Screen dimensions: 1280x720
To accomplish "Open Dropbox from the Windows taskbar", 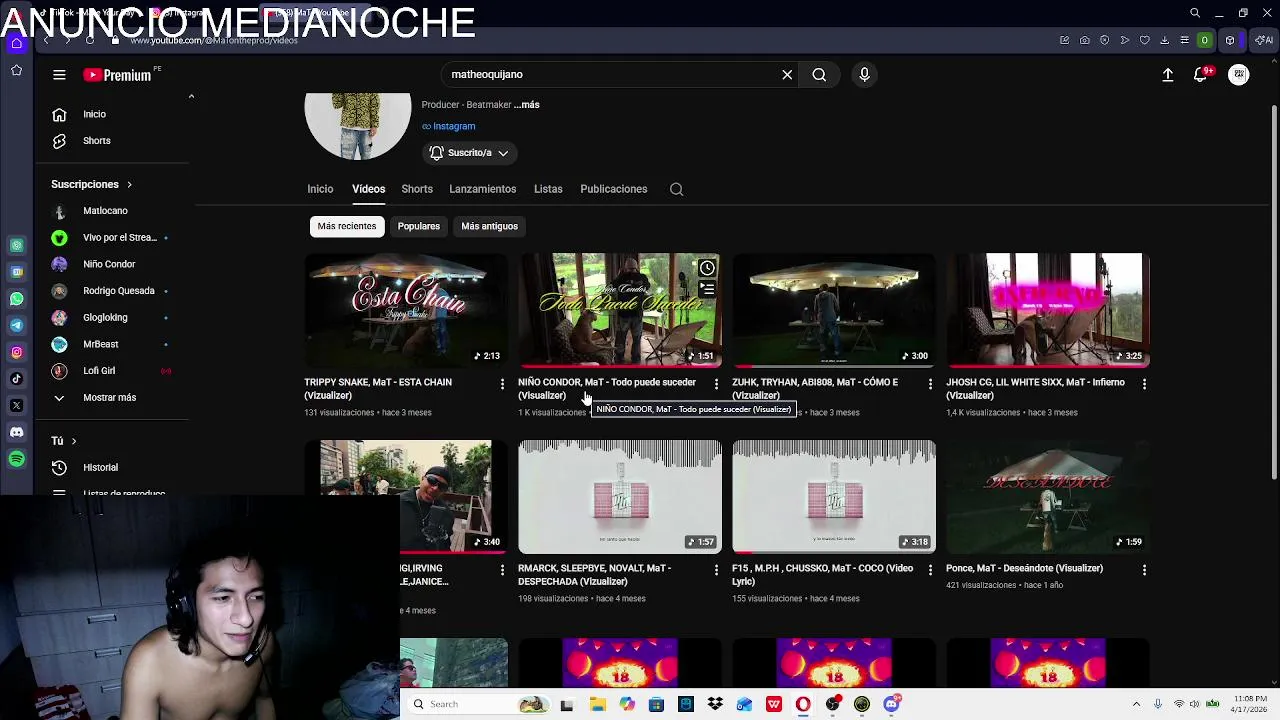I will pyautogui.click(x=715, y=704).
